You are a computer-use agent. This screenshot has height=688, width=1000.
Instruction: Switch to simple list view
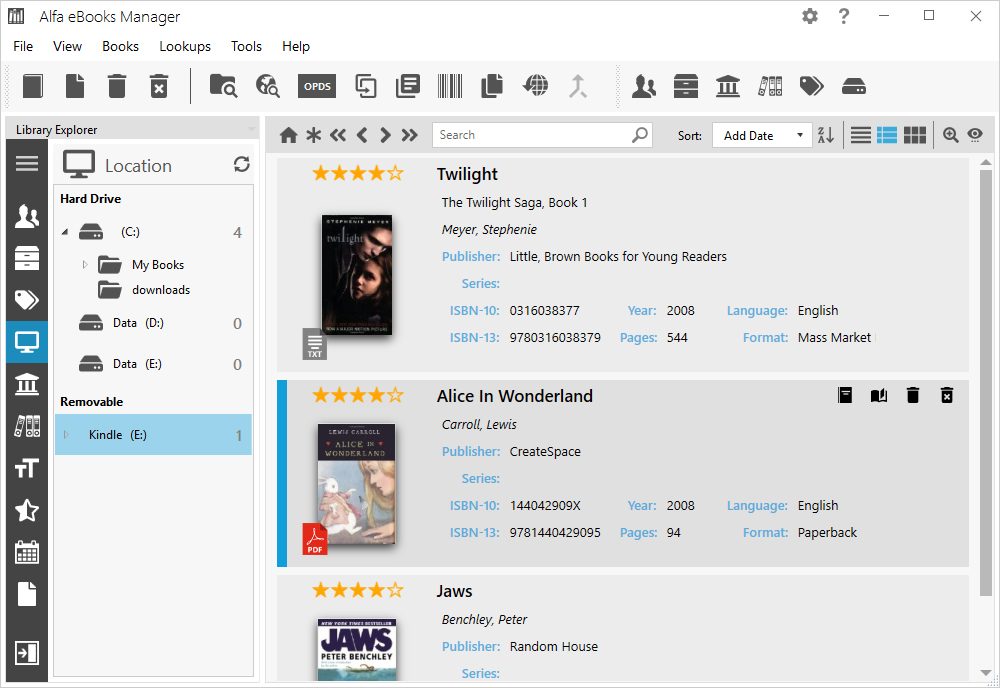pos(860,135)
